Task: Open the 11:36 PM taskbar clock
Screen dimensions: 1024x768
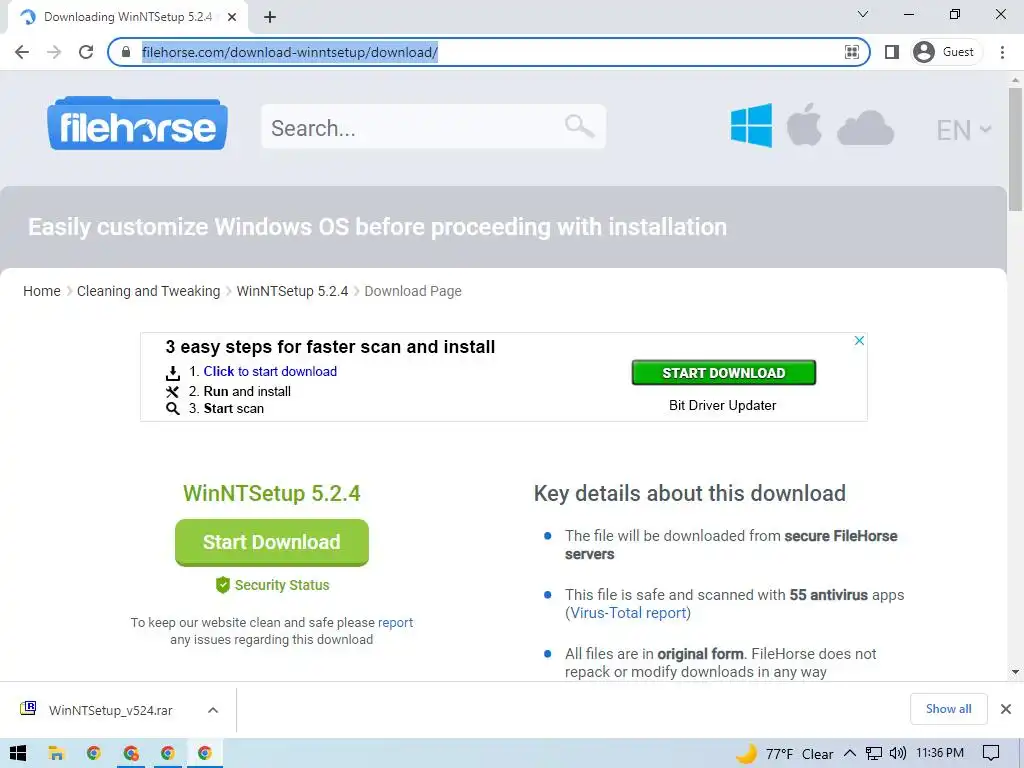Action: [940, 753]
